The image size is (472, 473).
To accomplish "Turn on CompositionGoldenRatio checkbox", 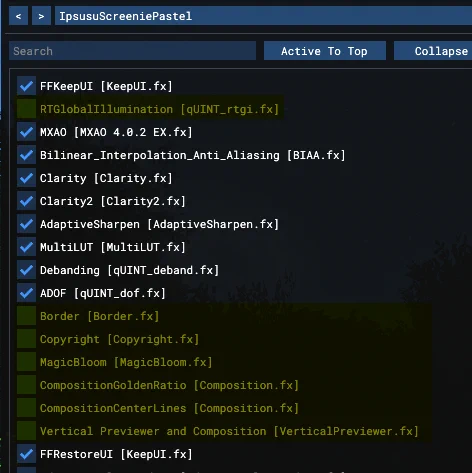I will click(26, 385).
